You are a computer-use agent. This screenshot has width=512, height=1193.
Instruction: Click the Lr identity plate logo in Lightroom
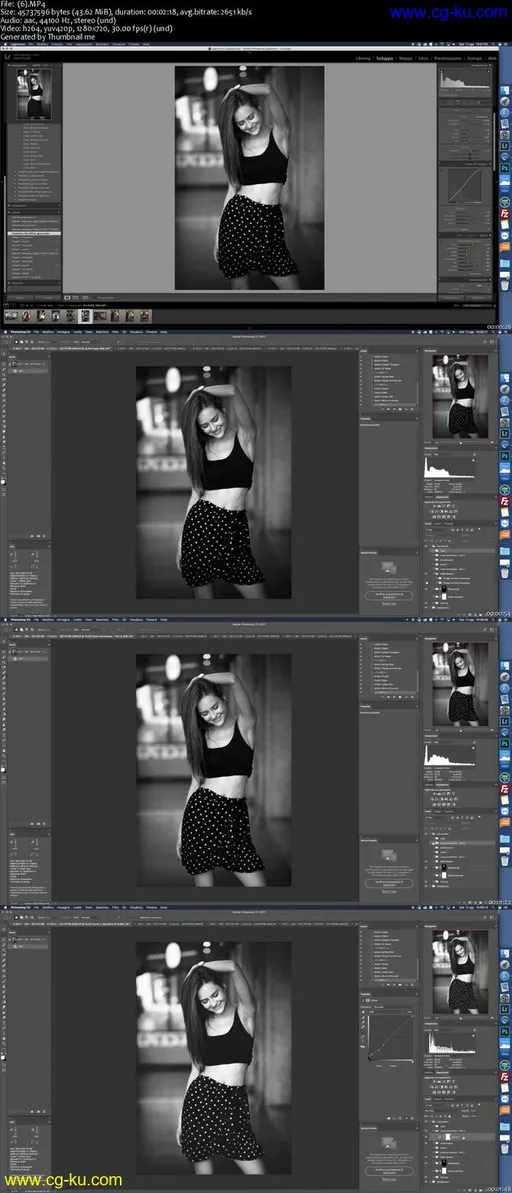coord(8,56)
